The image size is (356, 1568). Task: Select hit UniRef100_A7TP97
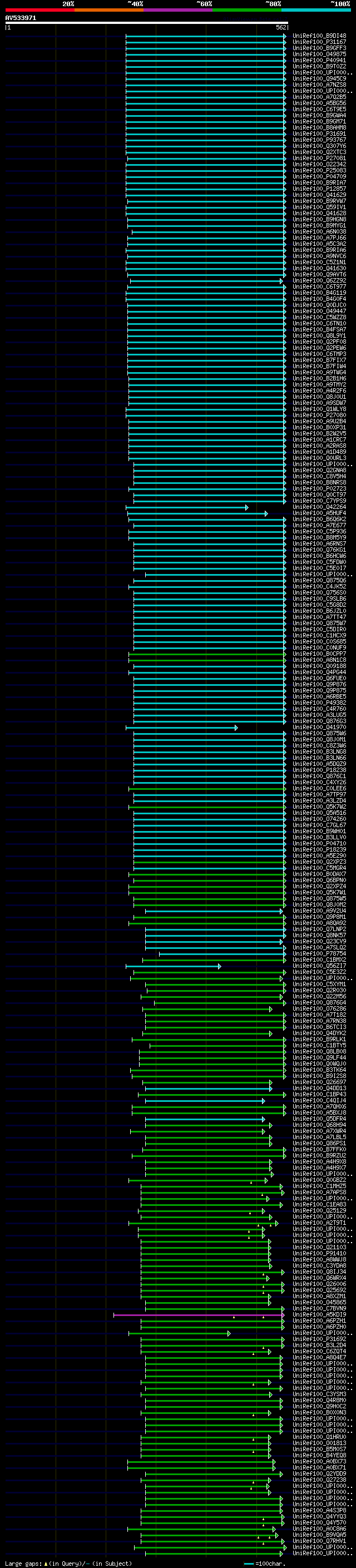click(x=319, y=795)
